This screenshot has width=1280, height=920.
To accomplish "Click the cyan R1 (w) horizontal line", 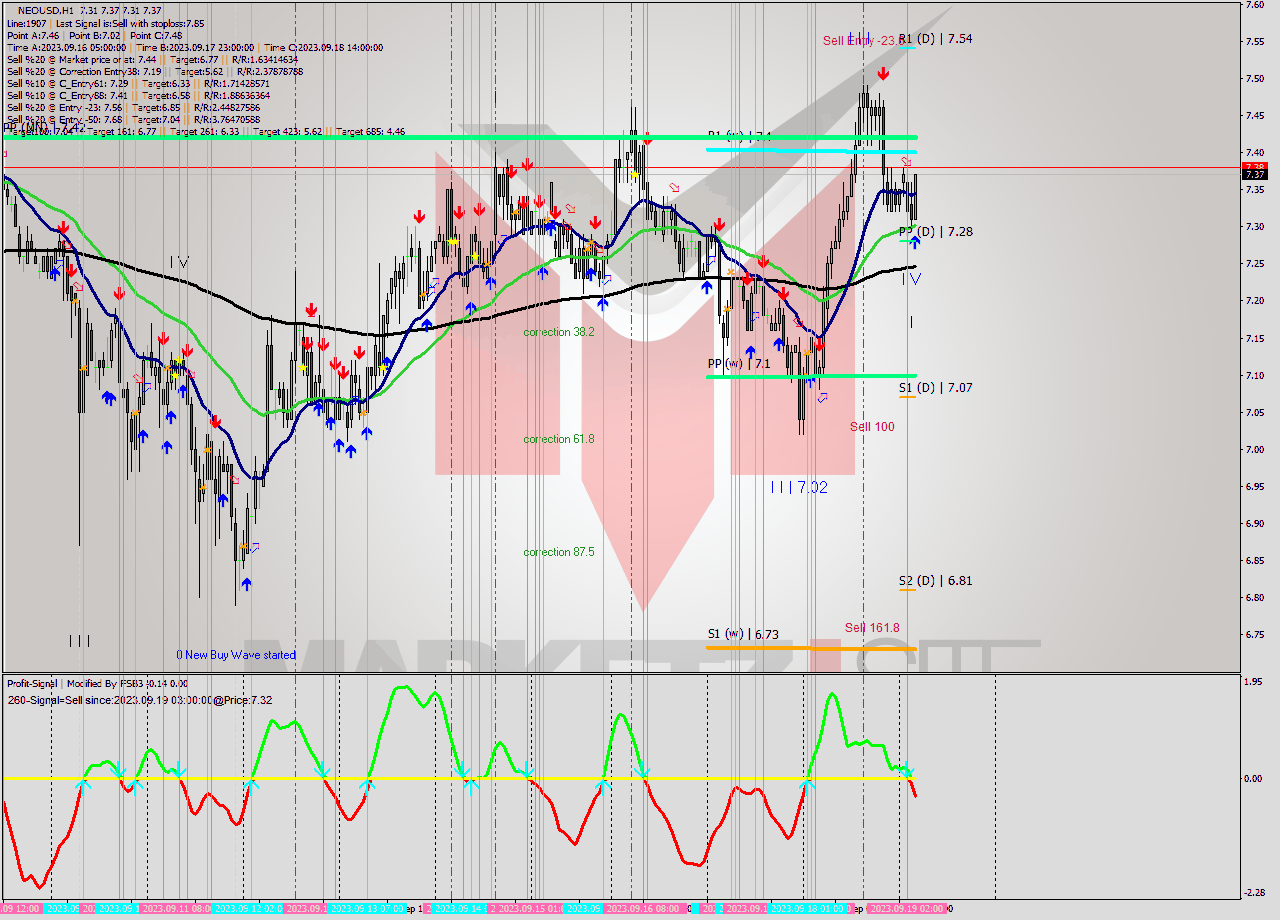I will click(811, 150).
